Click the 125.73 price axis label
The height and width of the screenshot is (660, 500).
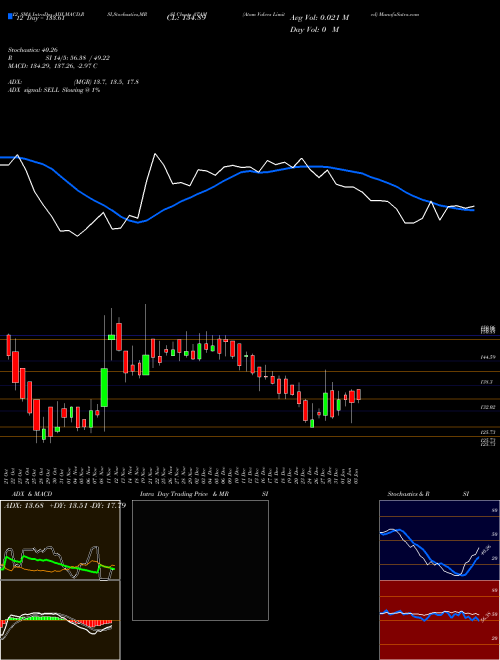[x=488, y=432]
